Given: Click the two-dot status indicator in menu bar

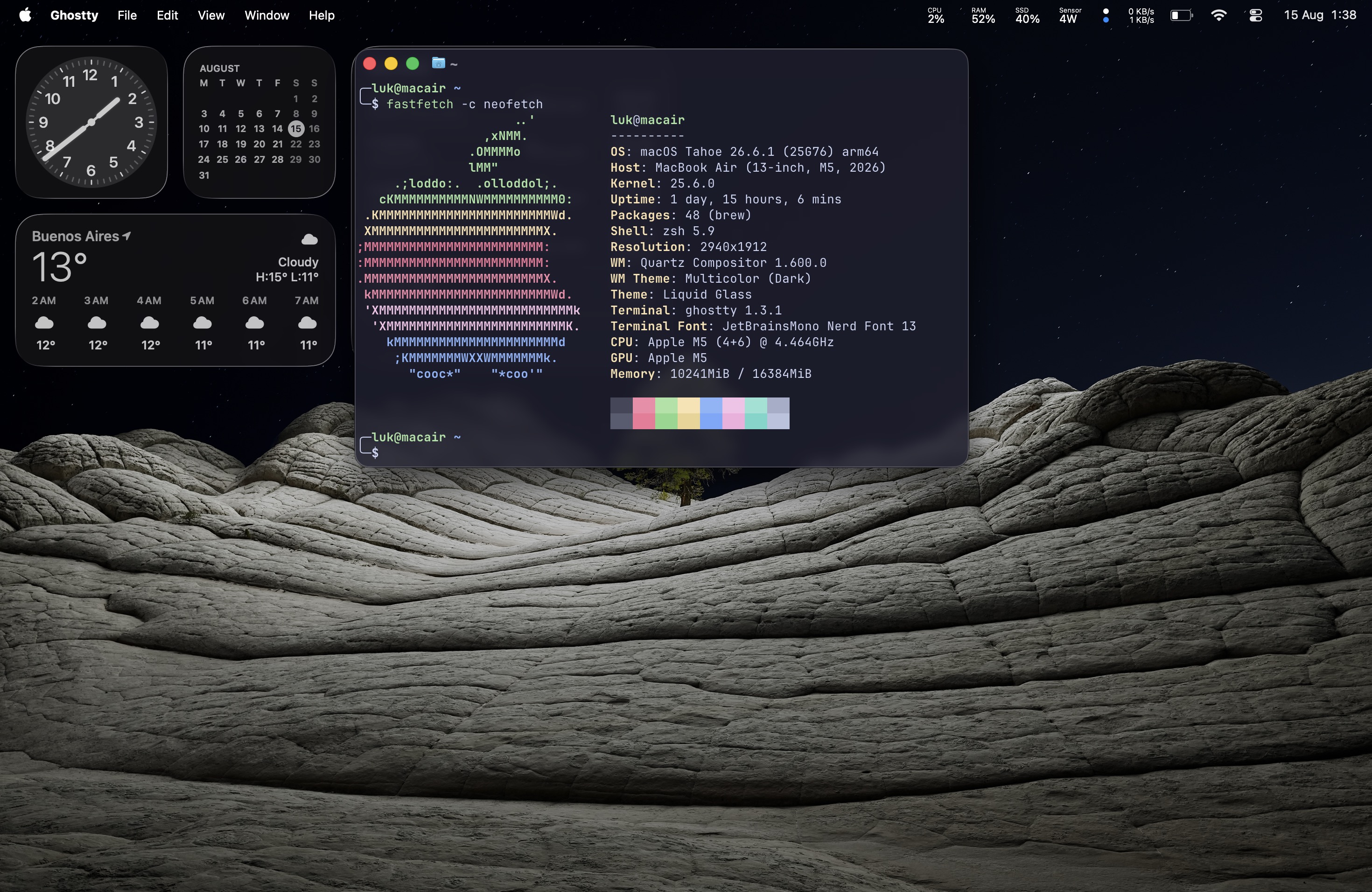Looking at the screenshot, I should point(1106,15).
